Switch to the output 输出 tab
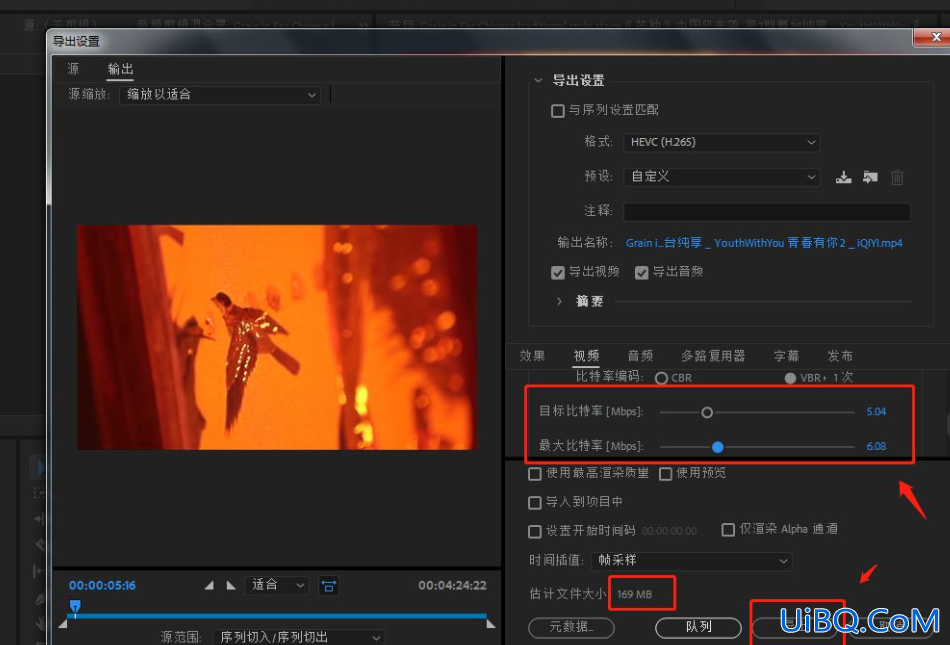The width and height of the screenshot is (950, 645). (120, 68)
